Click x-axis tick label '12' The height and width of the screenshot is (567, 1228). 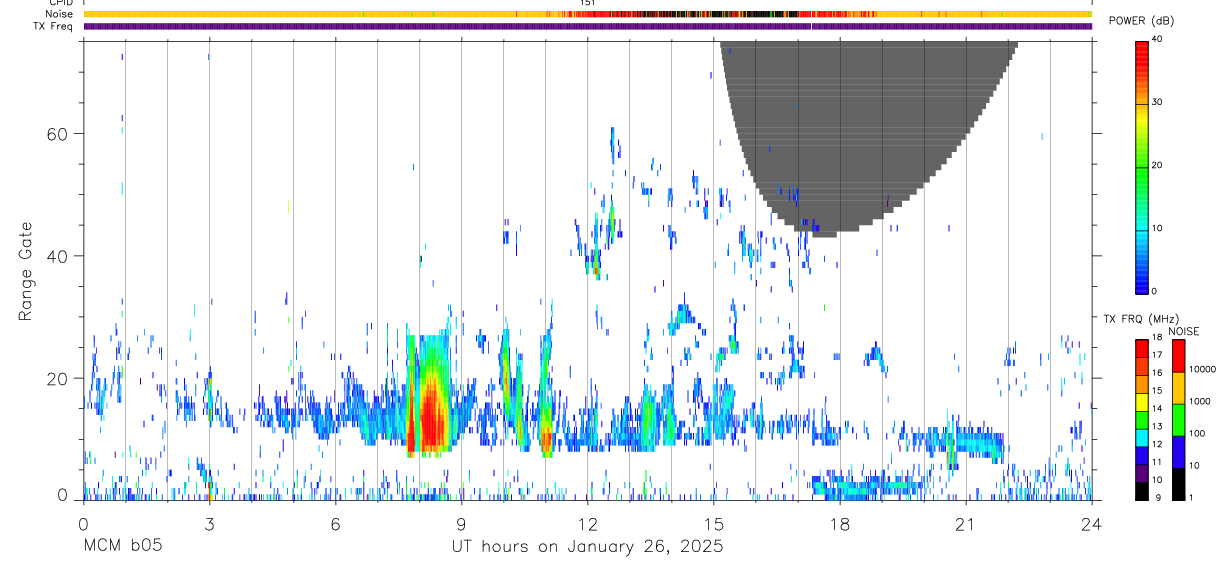(587, 523)
